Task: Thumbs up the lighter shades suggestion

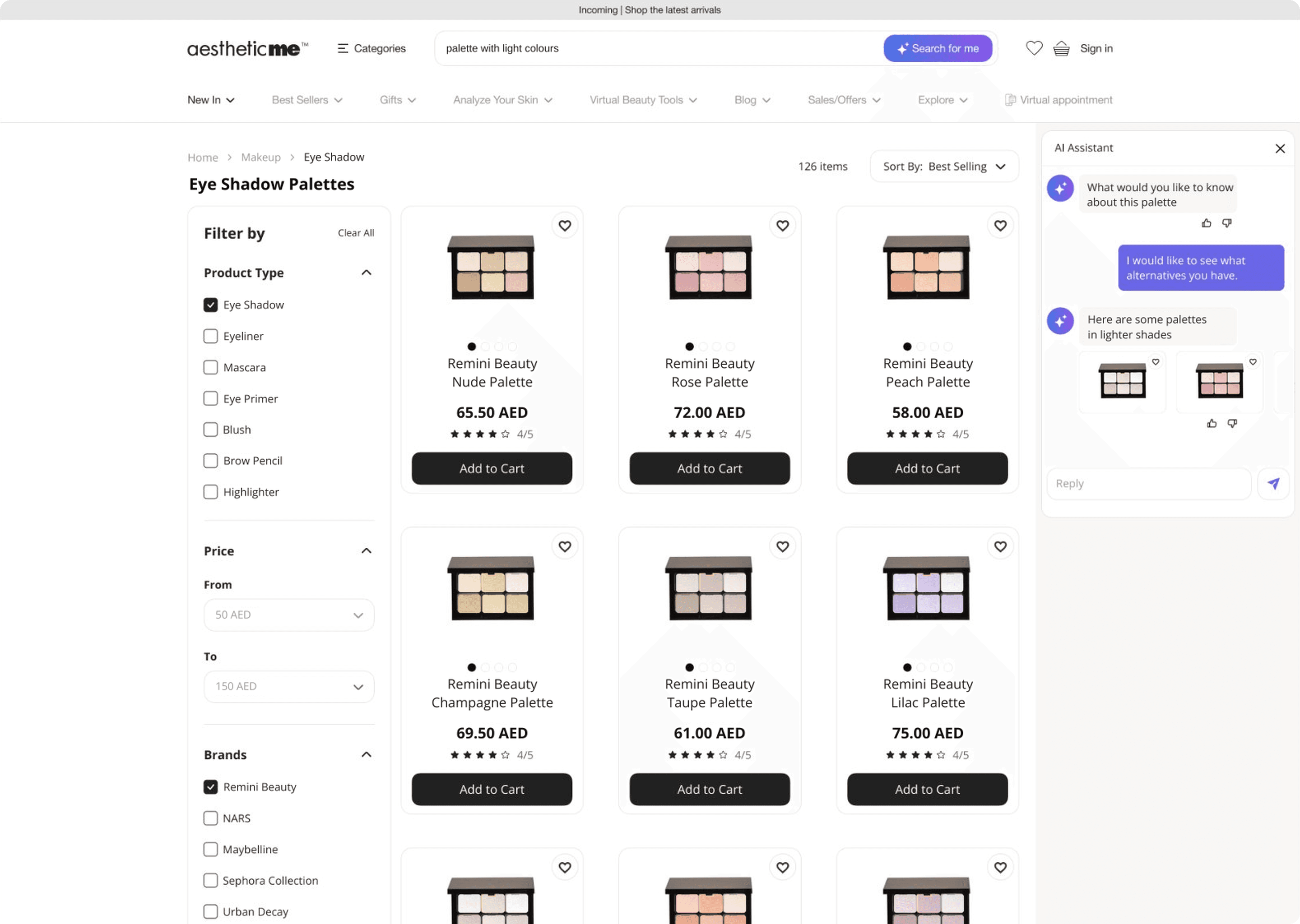Action: [1212, 423]
